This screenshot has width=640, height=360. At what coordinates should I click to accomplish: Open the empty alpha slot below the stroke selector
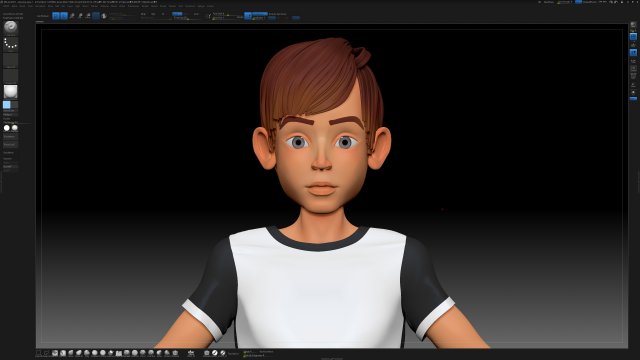pyautogui.click(x=11, y=60)
